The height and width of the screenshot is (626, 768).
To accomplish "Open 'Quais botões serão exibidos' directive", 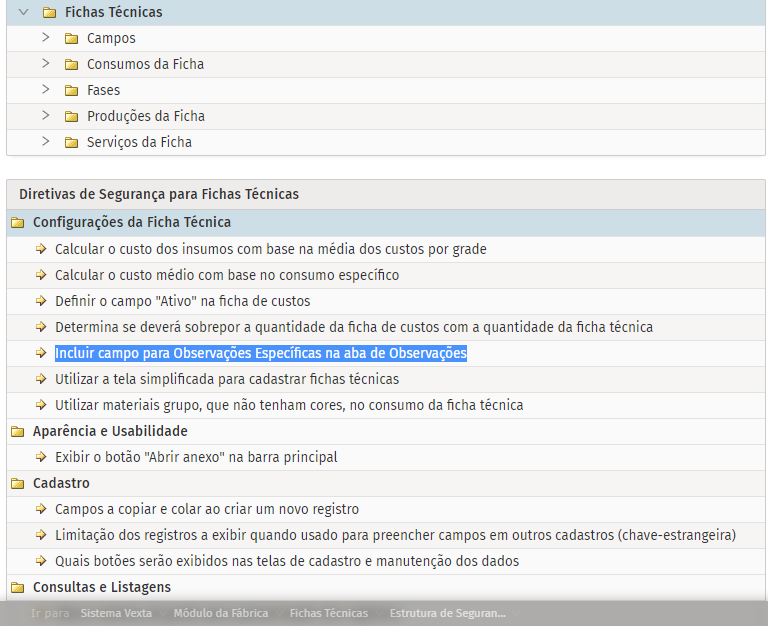I will [286, 561].
